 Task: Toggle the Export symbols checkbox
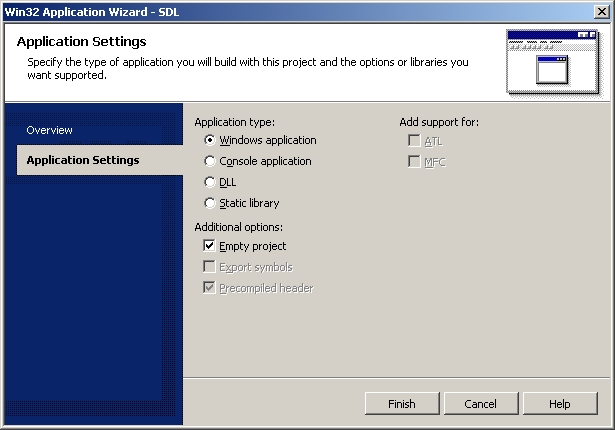(209, 267)
